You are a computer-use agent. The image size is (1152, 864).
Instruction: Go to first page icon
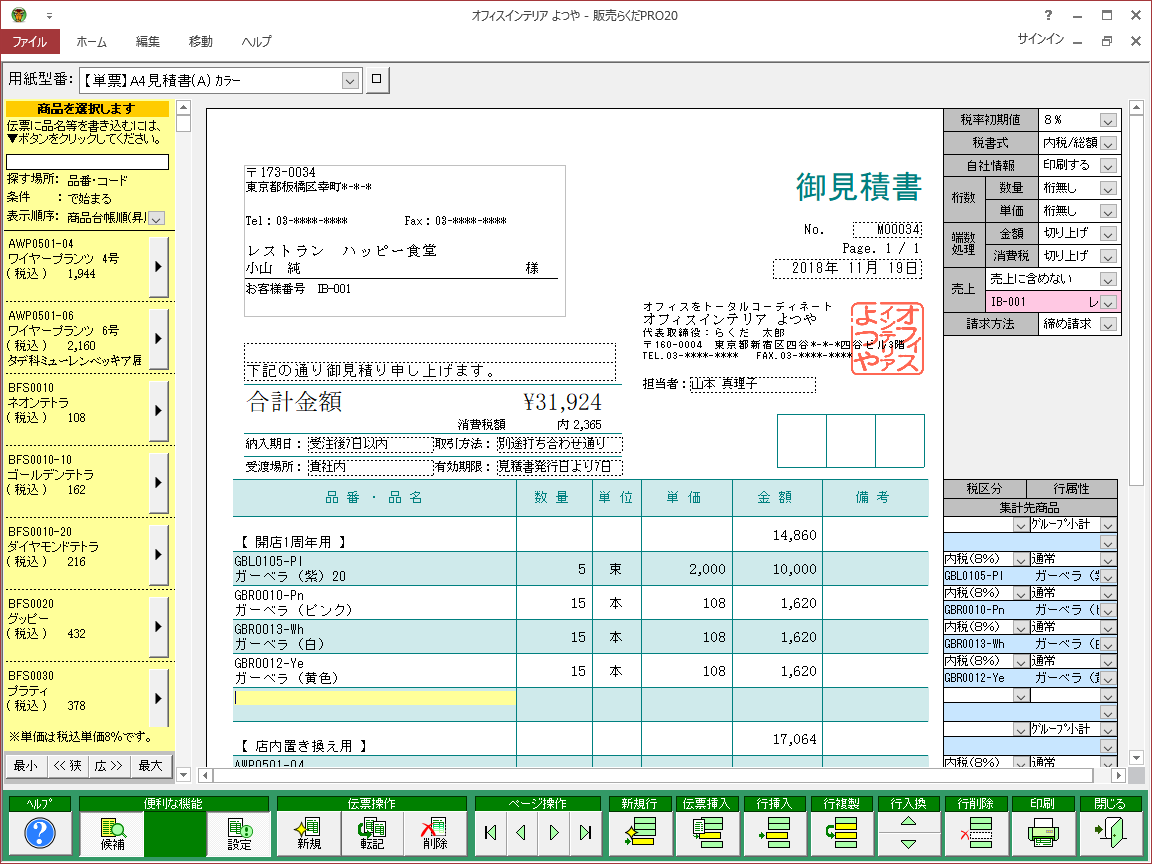click(491, 832)
